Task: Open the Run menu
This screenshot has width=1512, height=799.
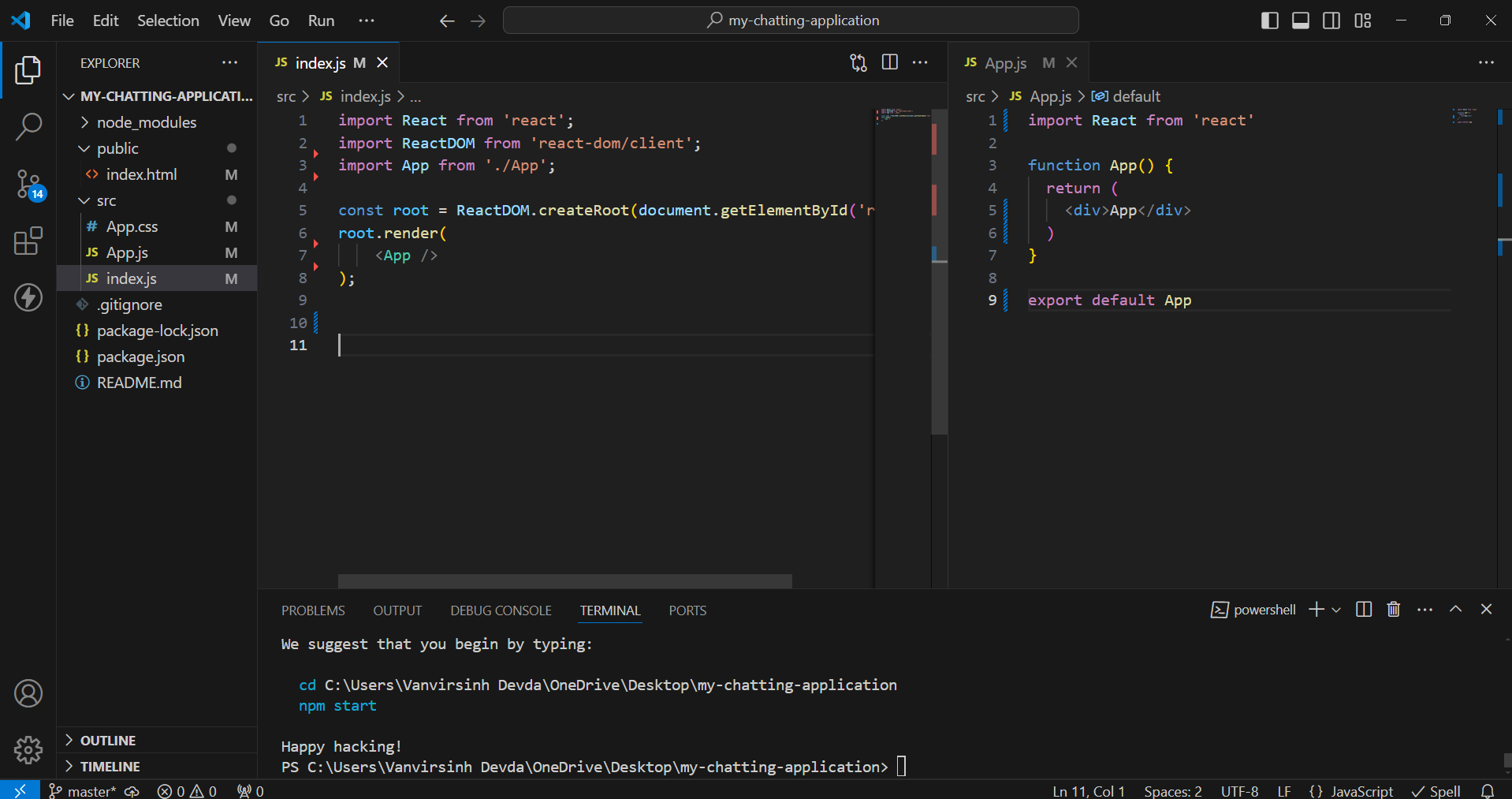Action: pos(321,21)
